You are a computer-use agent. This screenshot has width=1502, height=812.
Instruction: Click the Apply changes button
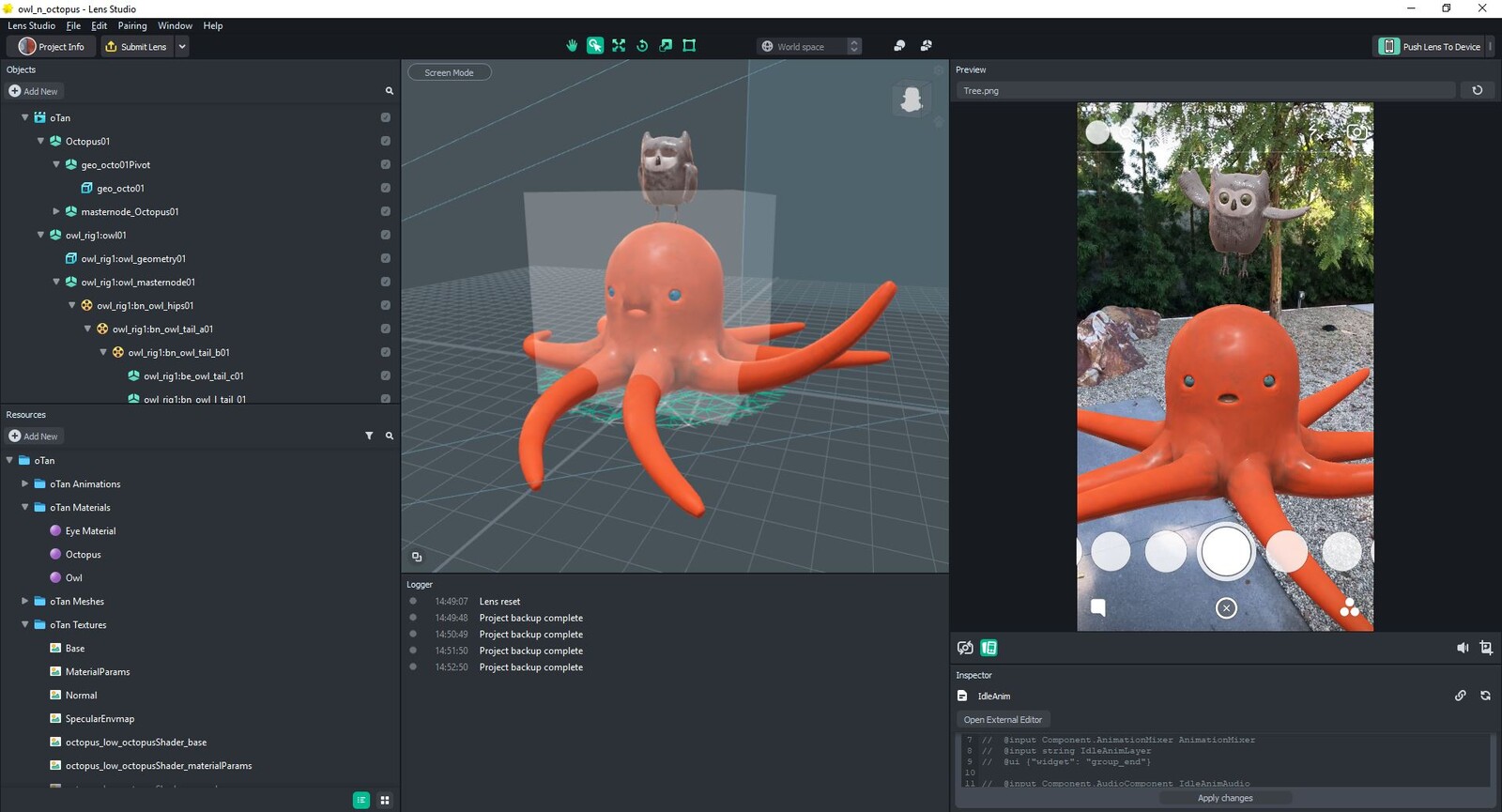(1225, 798)
